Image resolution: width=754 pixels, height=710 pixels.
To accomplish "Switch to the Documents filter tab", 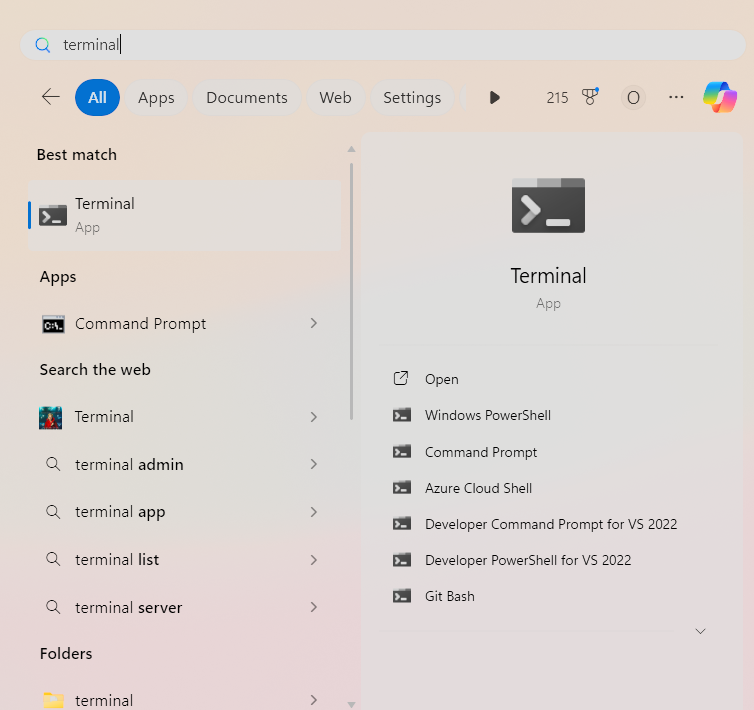I will pyautogui.click(x=247, y=98).
